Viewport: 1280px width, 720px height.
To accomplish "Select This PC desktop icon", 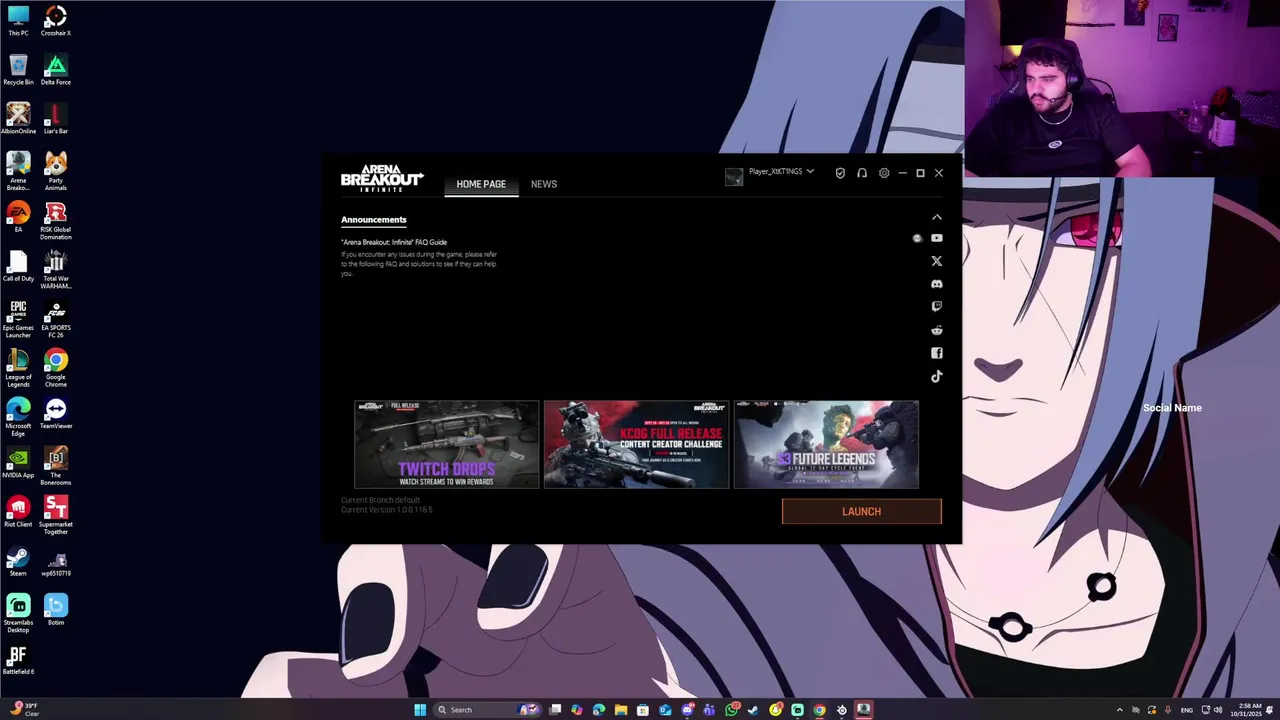I will (18, 21).
